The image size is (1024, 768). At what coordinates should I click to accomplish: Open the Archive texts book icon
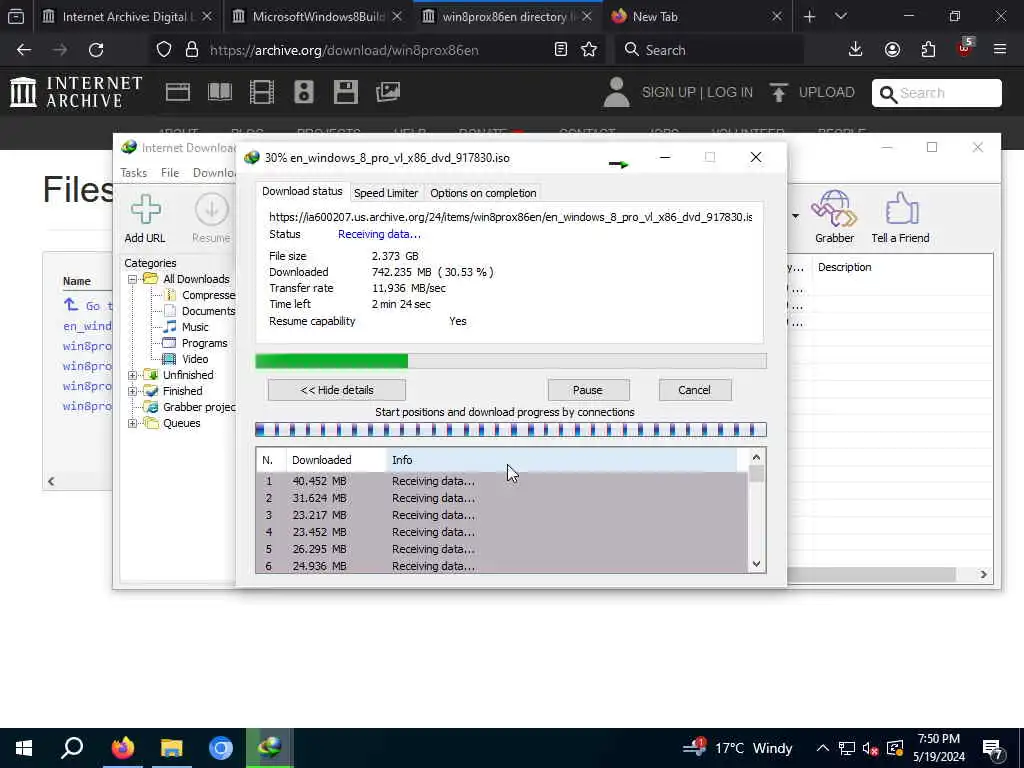(220, 92)
